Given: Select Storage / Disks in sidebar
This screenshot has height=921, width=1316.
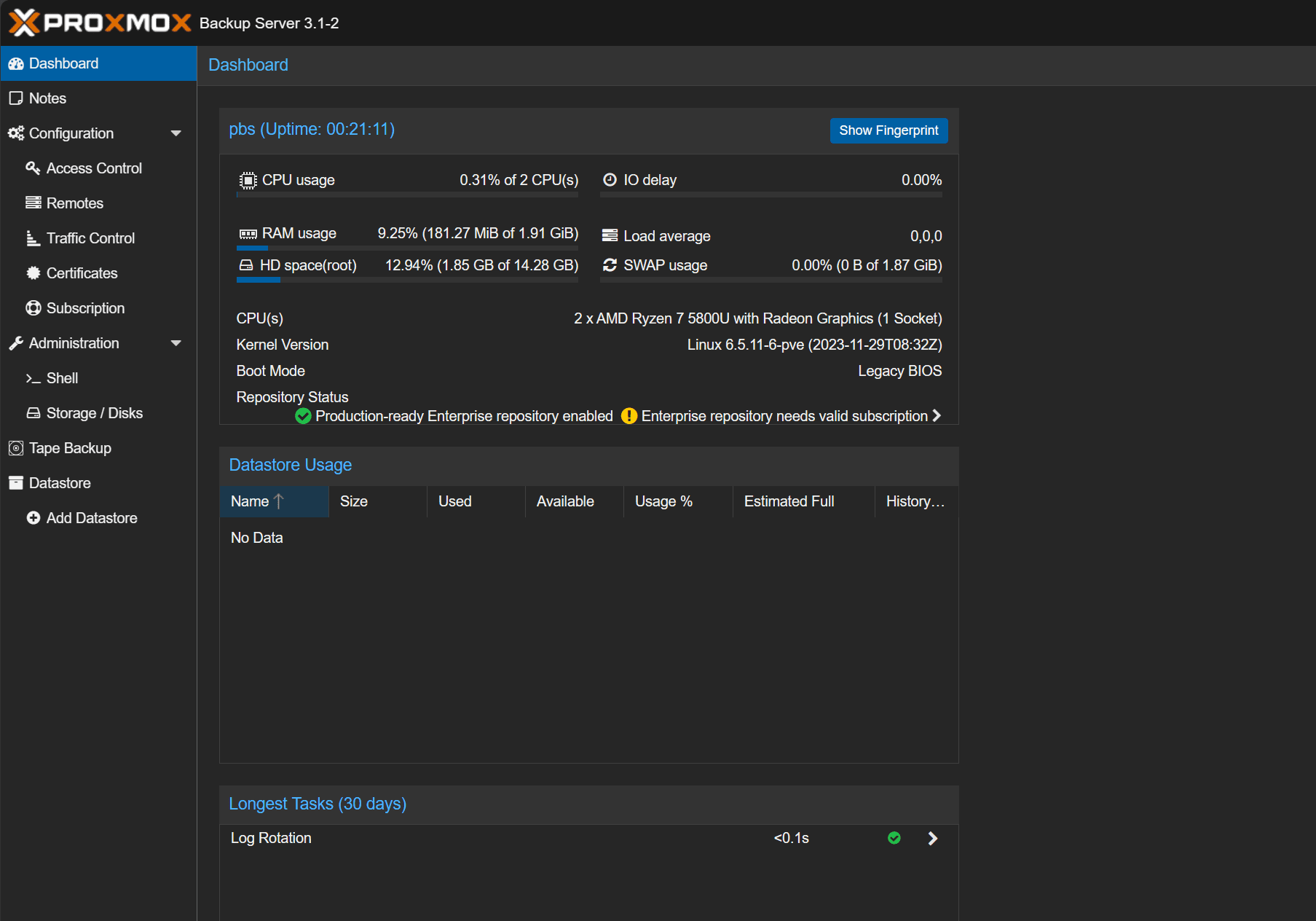Looking at the screenshot, I should 94,413.
